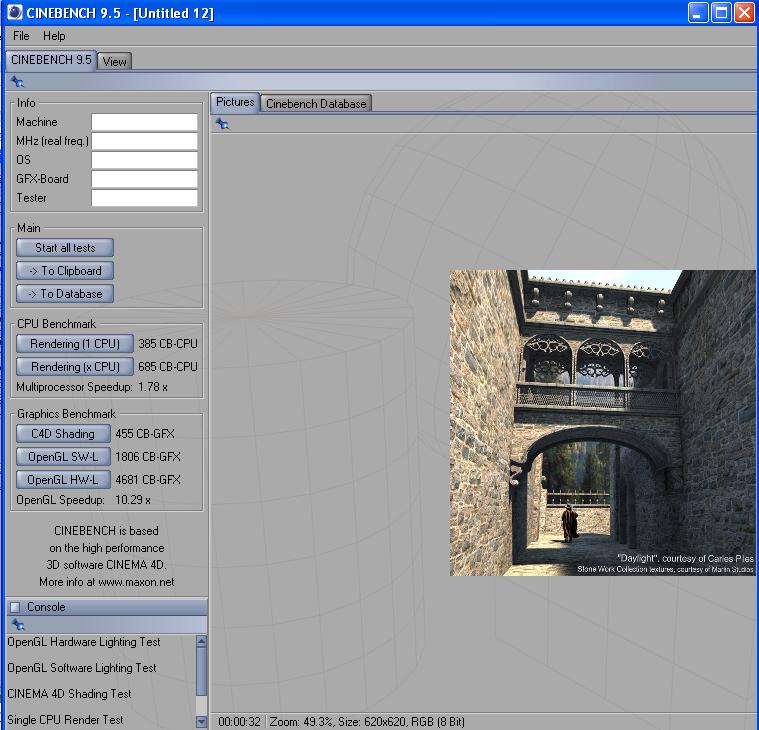Click 'OpenGL Hardware Lighting Test' console line
Image resolution: width=759 pixels, height=730 pixels.
point(84,642)
